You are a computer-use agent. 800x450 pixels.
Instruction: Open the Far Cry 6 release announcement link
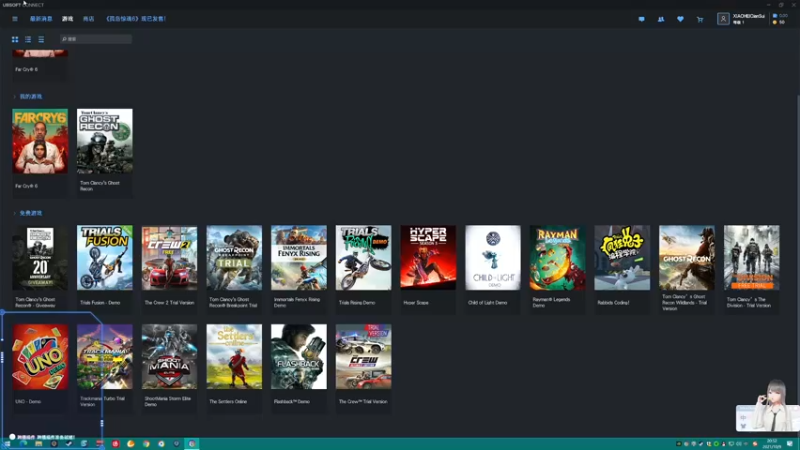click(136, 19)
